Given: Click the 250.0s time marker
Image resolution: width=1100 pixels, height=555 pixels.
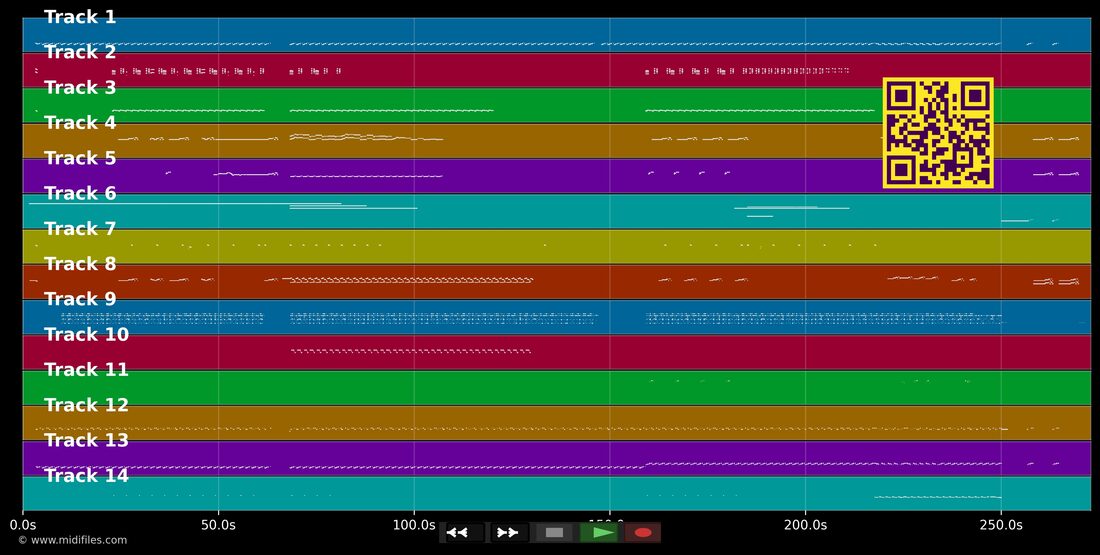Looking at the screenshot, I should (1000, 525).
